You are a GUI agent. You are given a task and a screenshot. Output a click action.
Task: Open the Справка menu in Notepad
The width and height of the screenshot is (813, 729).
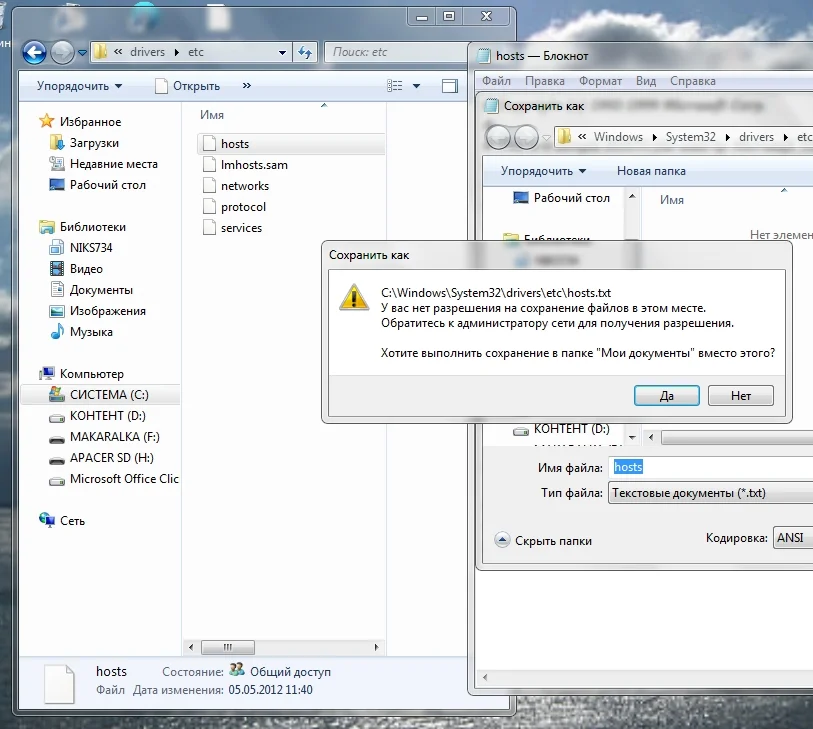pos(692,81)
